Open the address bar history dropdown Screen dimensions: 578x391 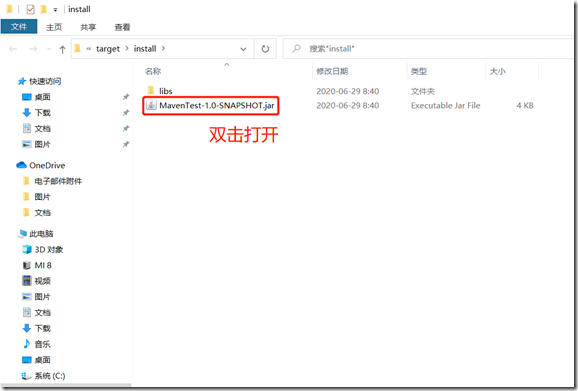[x=243, y=49]
